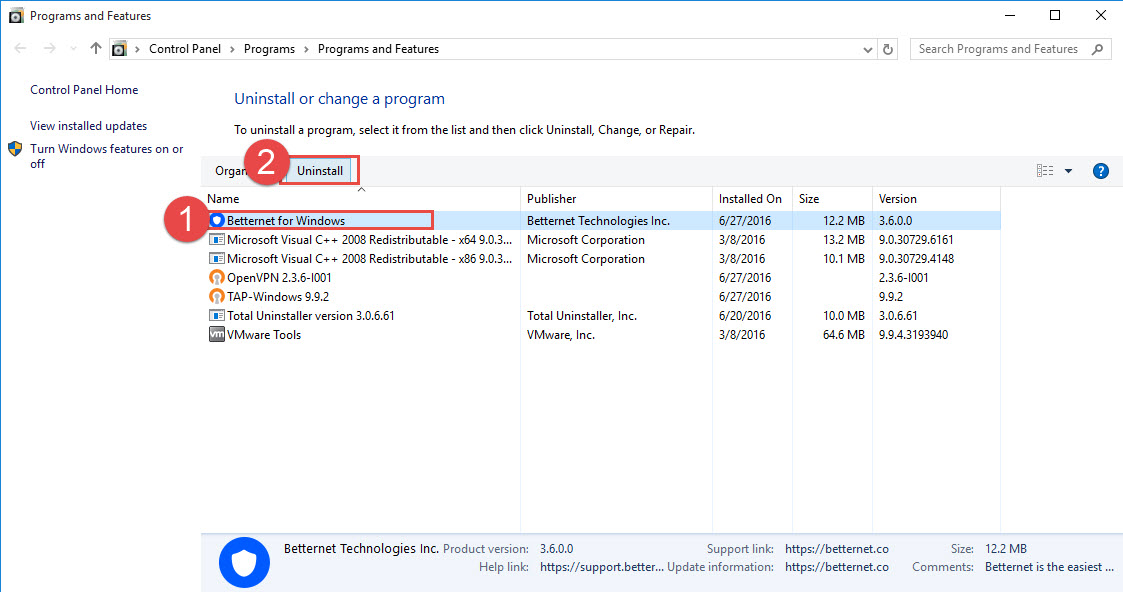Expand the chevron after Control Panel breadcrumb

pyautogui.click(x=232, y=49)
